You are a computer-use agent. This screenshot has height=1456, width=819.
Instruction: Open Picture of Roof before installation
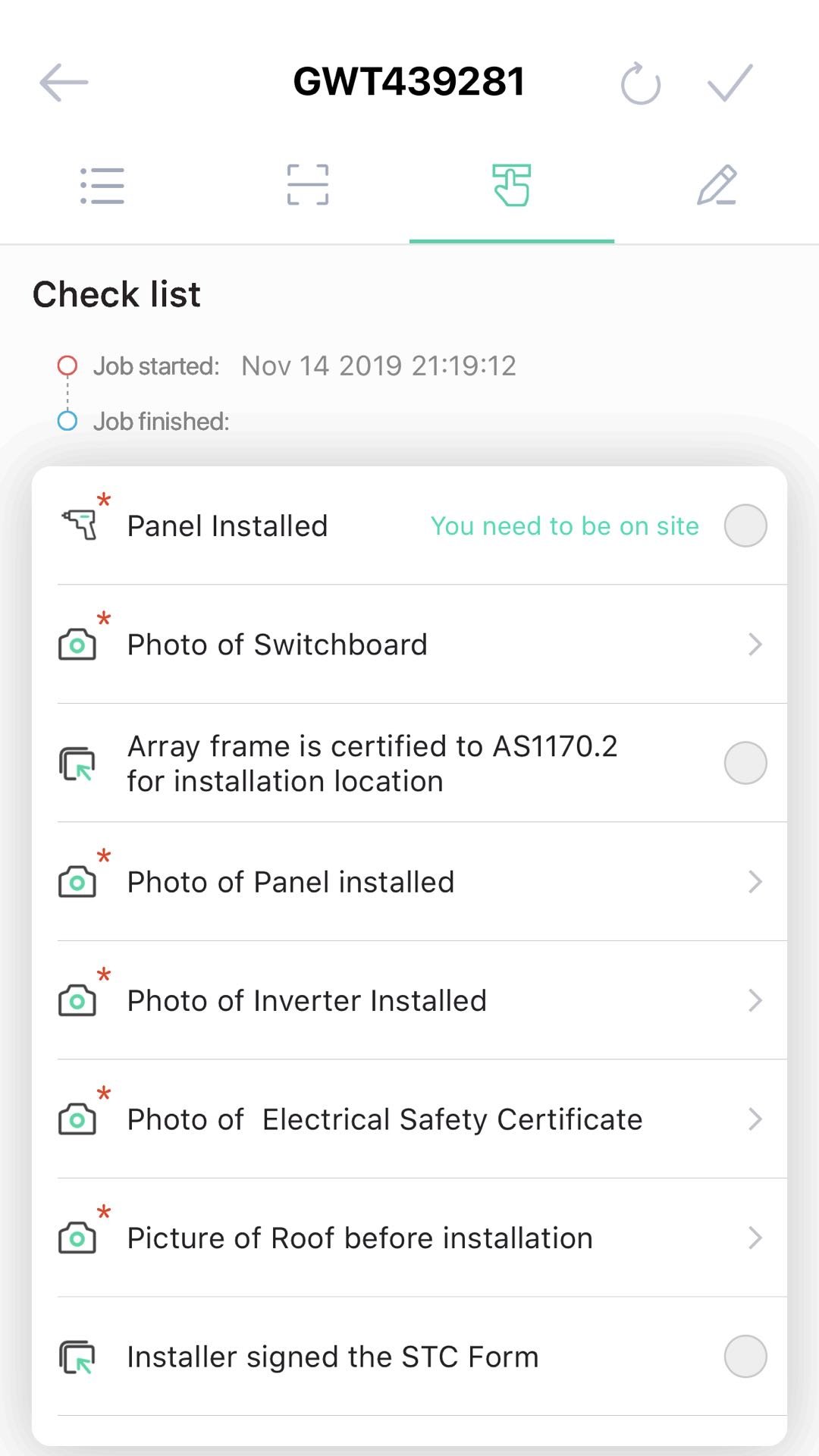(359, 1238)
